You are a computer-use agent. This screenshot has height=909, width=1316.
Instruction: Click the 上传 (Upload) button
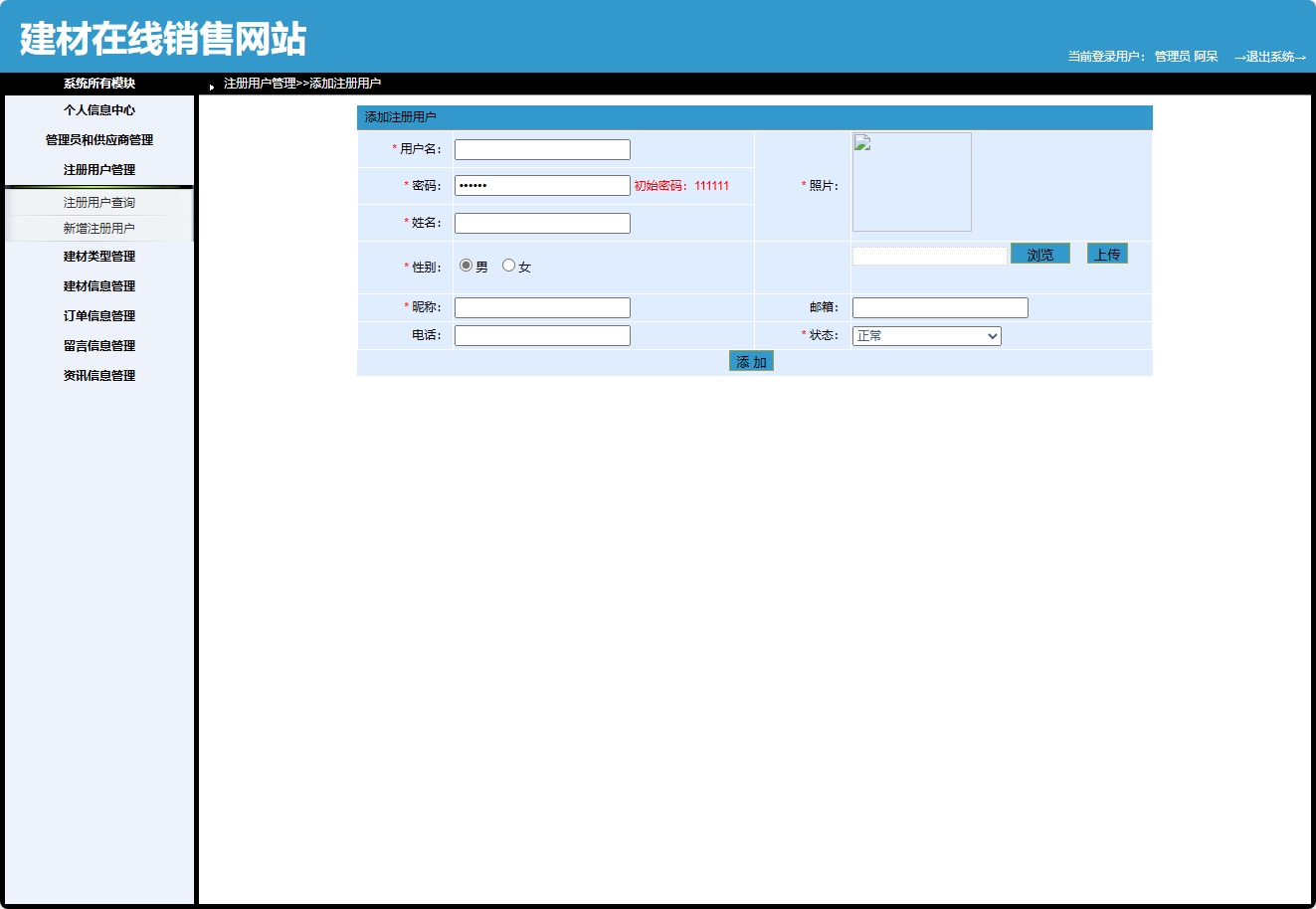[1106, 254]
